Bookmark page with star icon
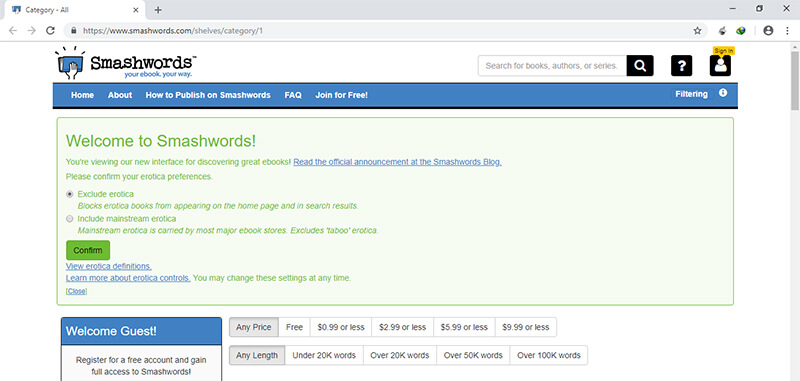 (697, 31)
